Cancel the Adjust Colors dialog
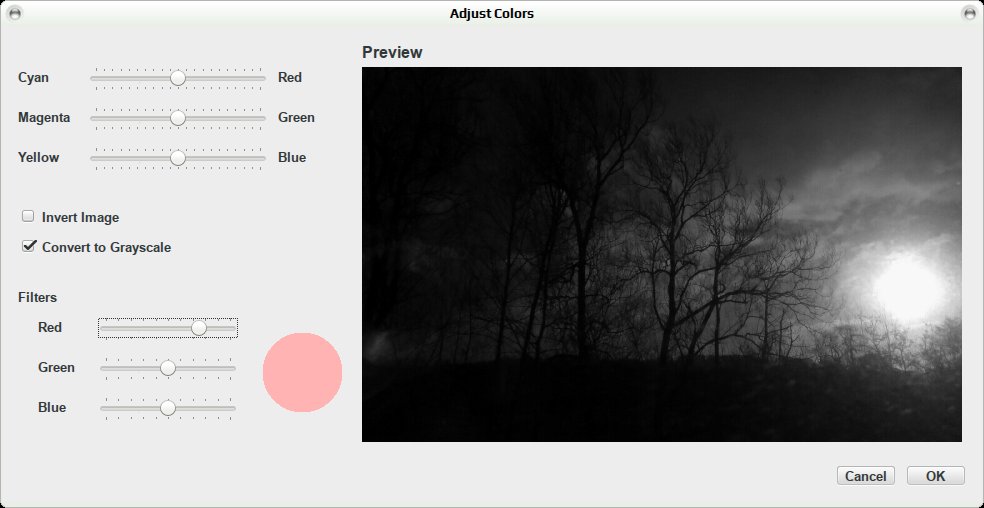 (865, 476)
